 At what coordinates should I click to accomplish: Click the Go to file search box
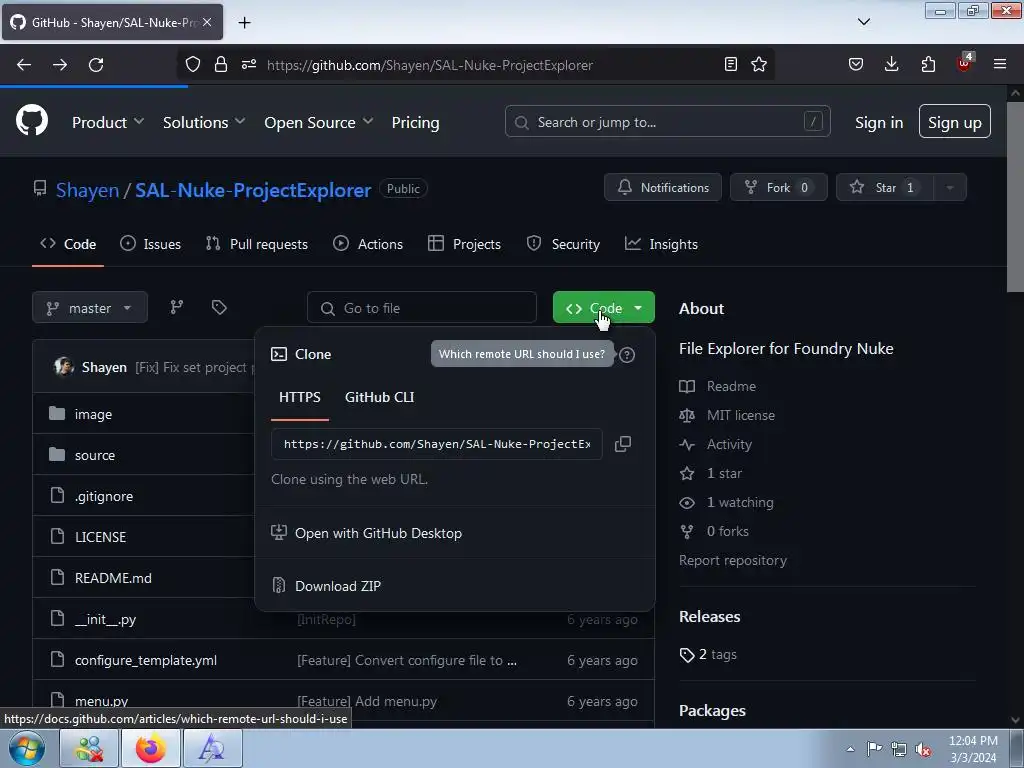tap(422, 308)
